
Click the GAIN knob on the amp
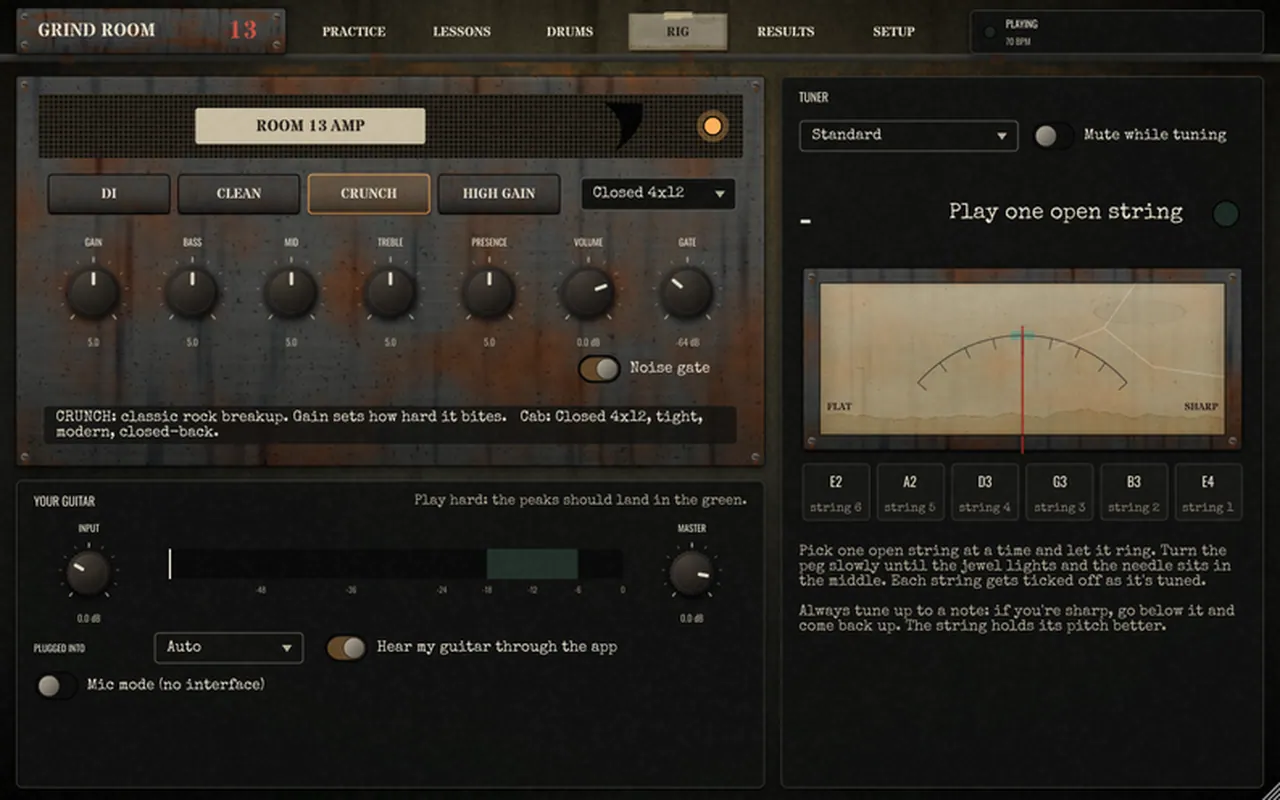click(93, 293)
